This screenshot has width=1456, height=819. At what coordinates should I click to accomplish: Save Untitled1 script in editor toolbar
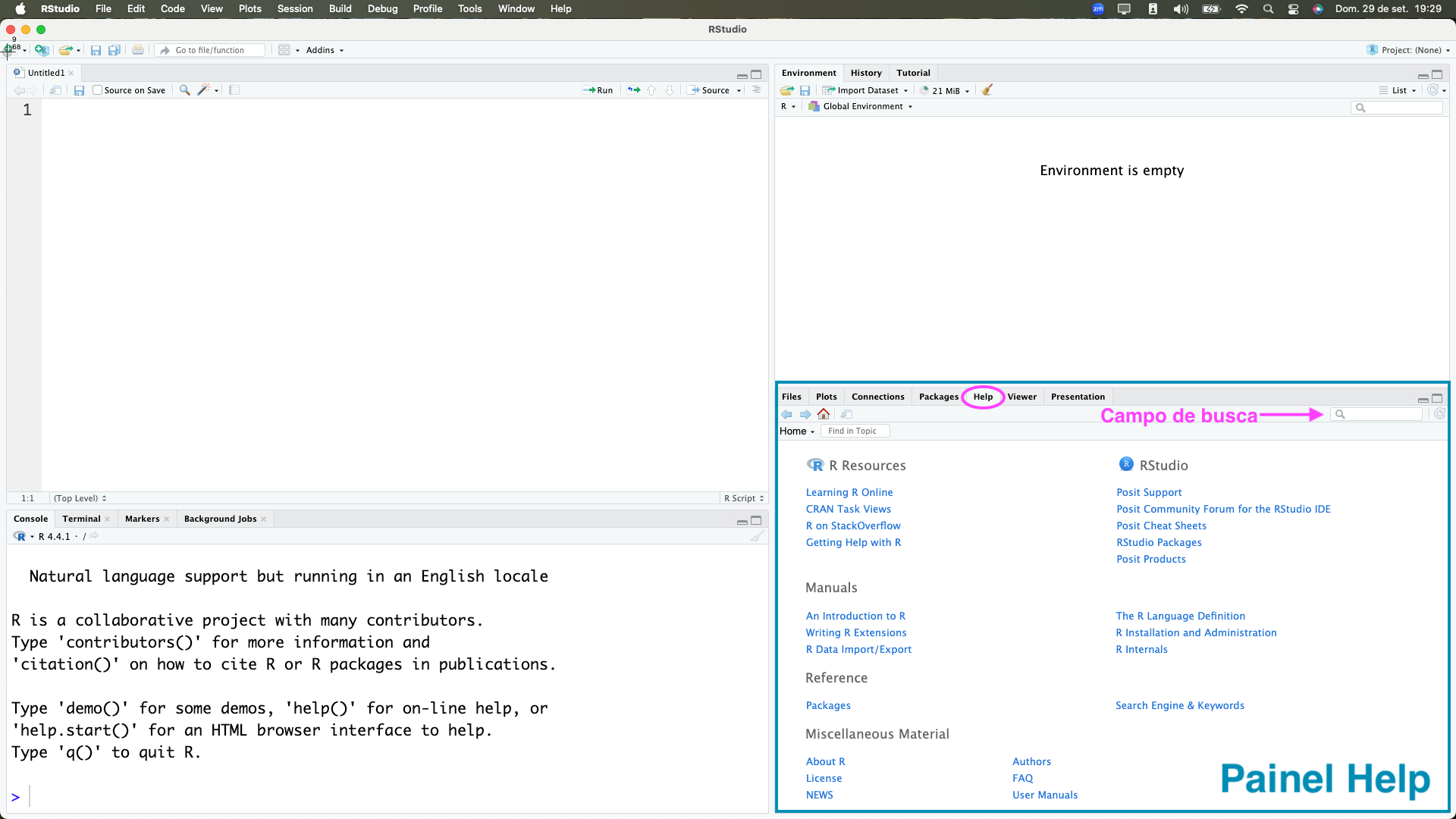[79, 90]
